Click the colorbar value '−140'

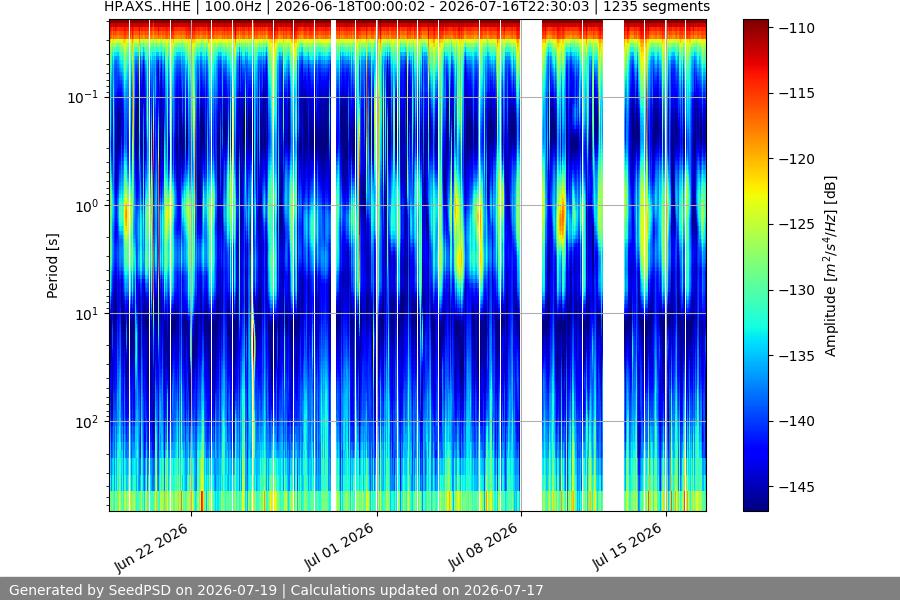[x=797, y=421]
